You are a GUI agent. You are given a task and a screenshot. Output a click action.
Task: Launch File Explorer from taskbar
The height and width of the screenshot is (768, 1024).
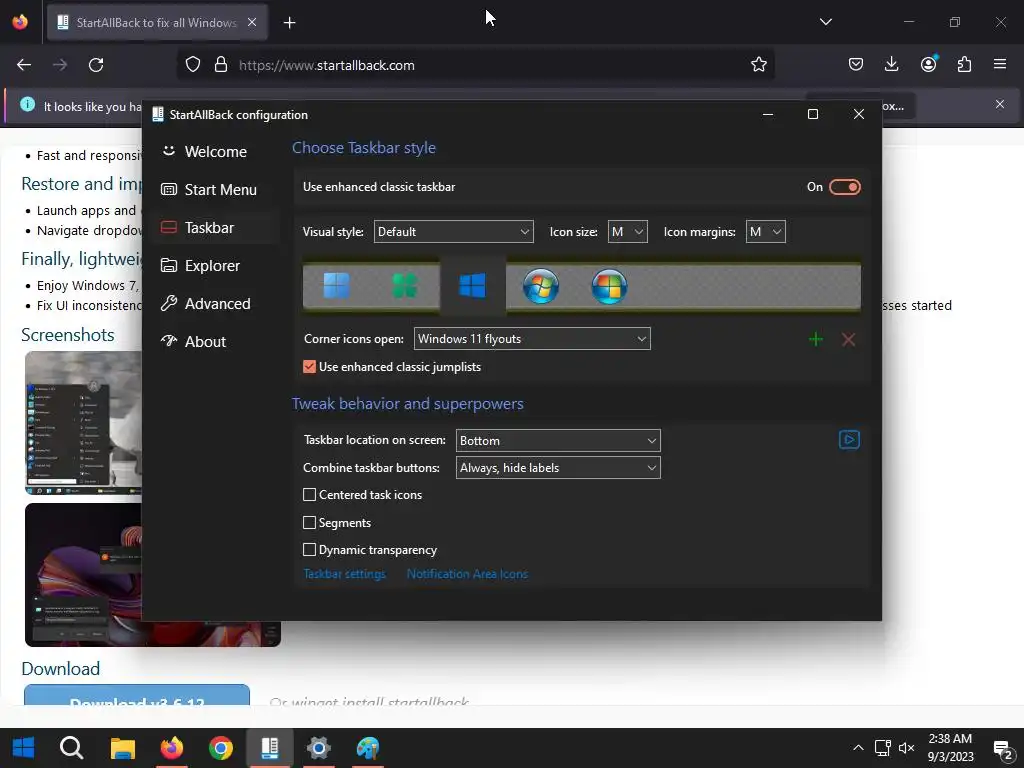[x=122, y=748]
